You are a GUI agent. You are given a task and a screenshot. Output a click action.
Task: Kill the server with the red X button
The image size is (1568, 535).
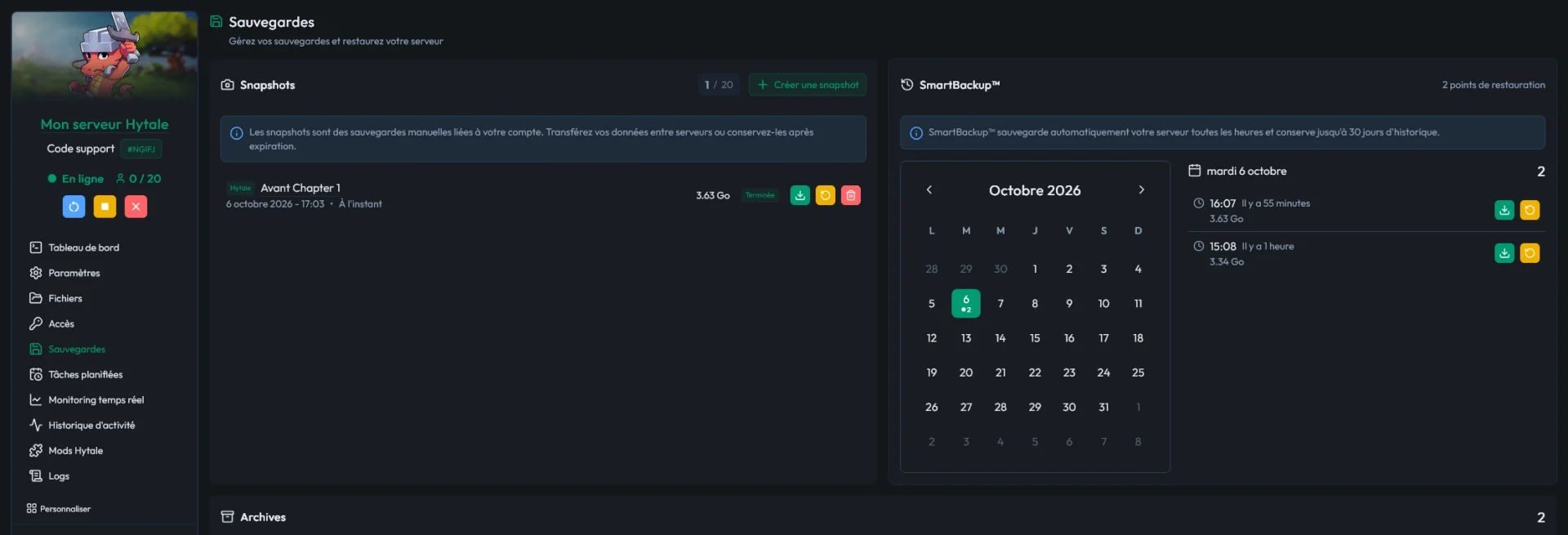tap(136, 207)
